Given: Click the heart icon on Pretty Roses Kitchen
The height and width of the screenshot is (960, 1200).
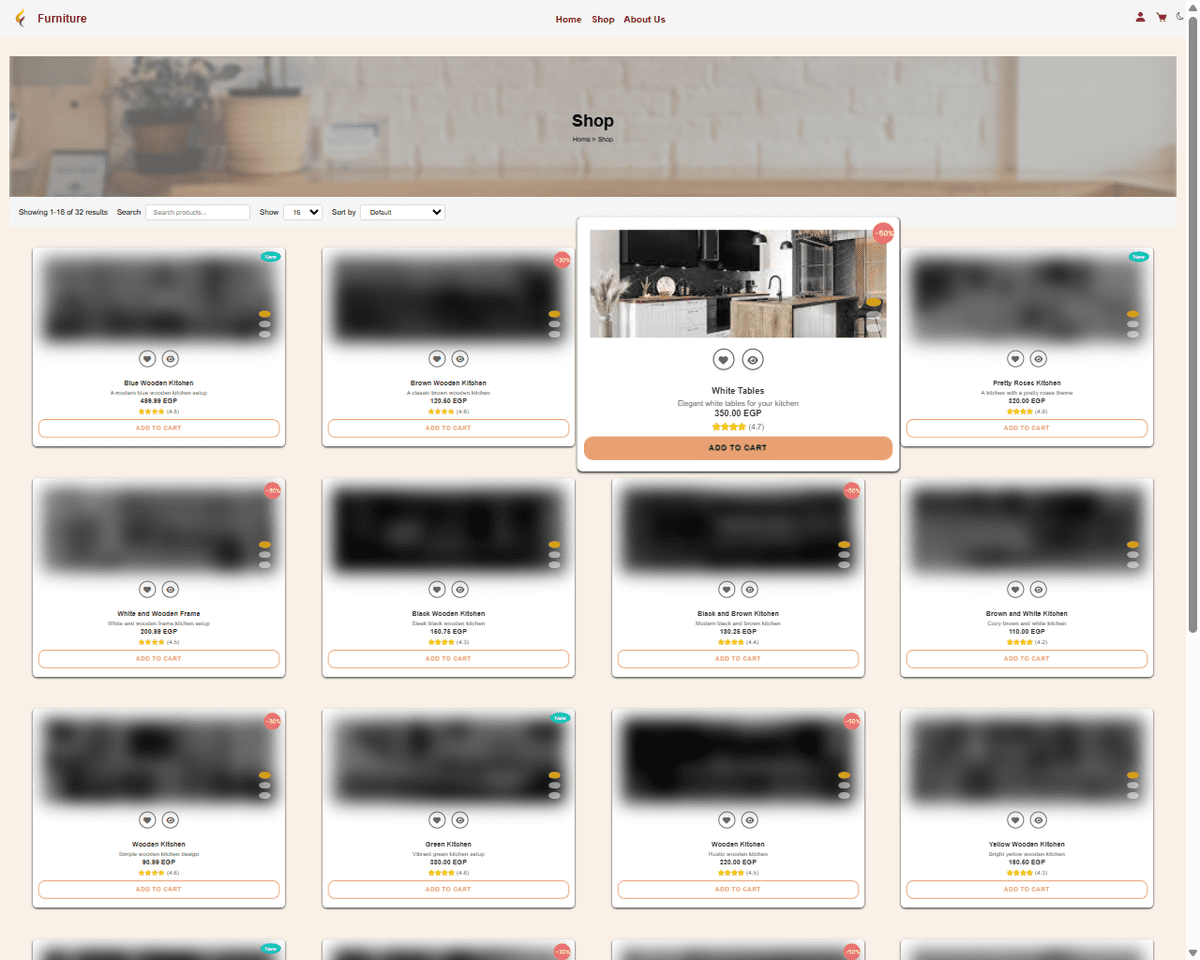Looking at the screenshot, I should point(1015,358).
